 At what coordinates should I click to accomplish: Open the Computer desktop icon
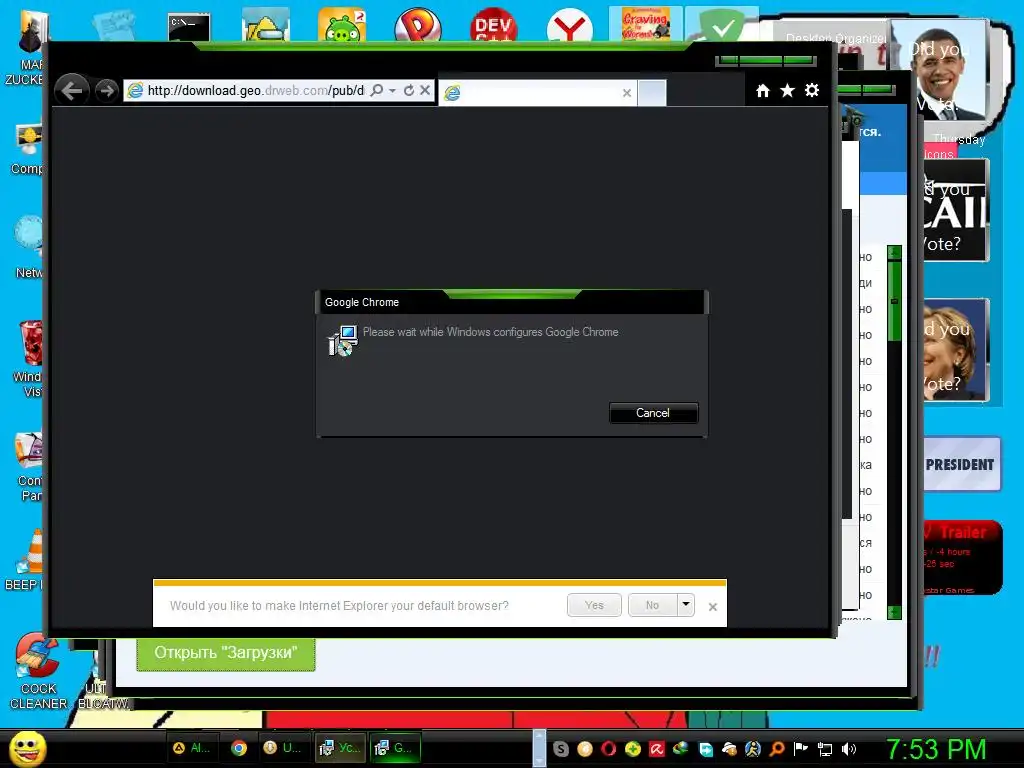tap(27, 149)
